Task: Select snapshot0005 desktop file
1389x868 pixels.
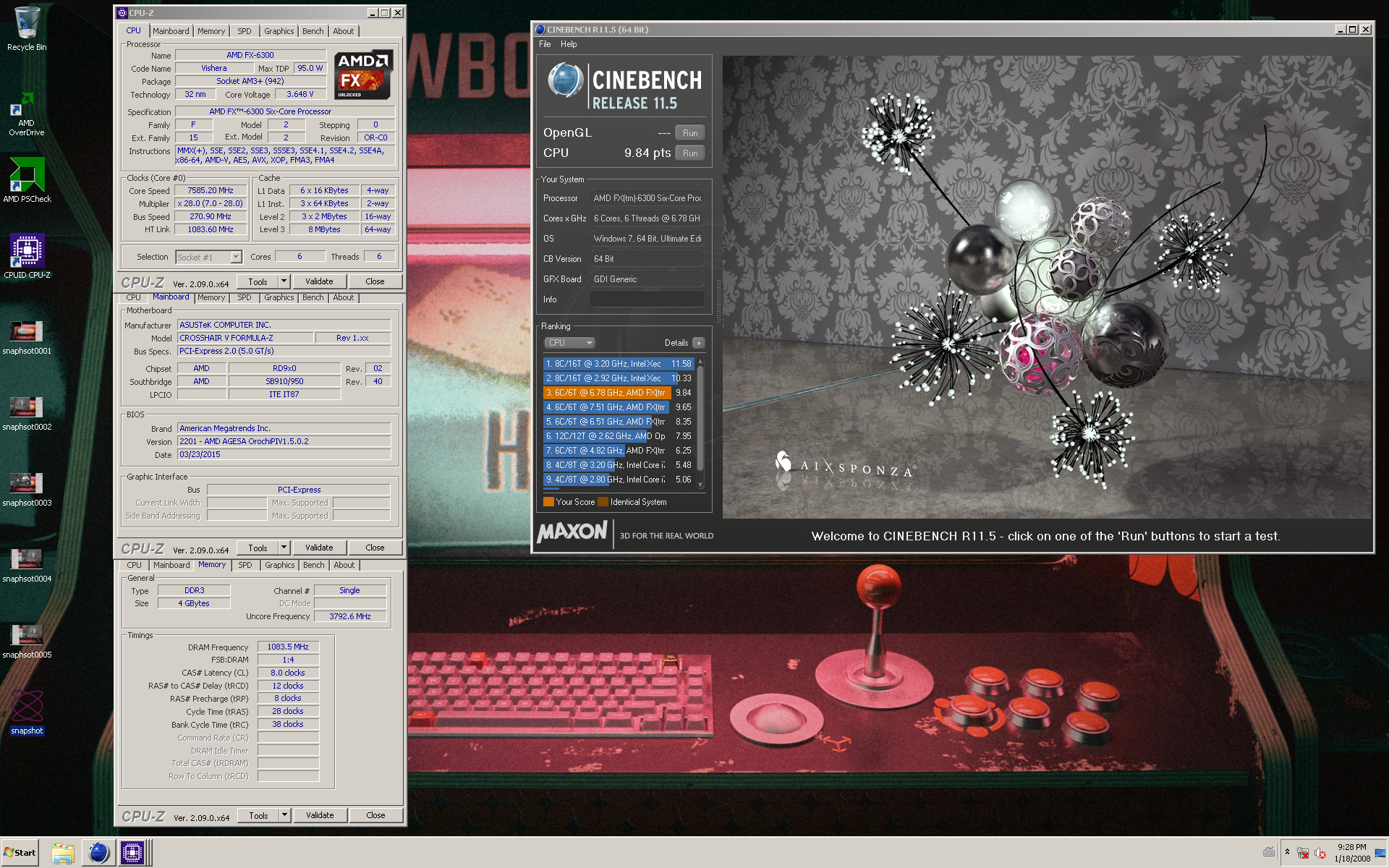Action: [27, 642]
